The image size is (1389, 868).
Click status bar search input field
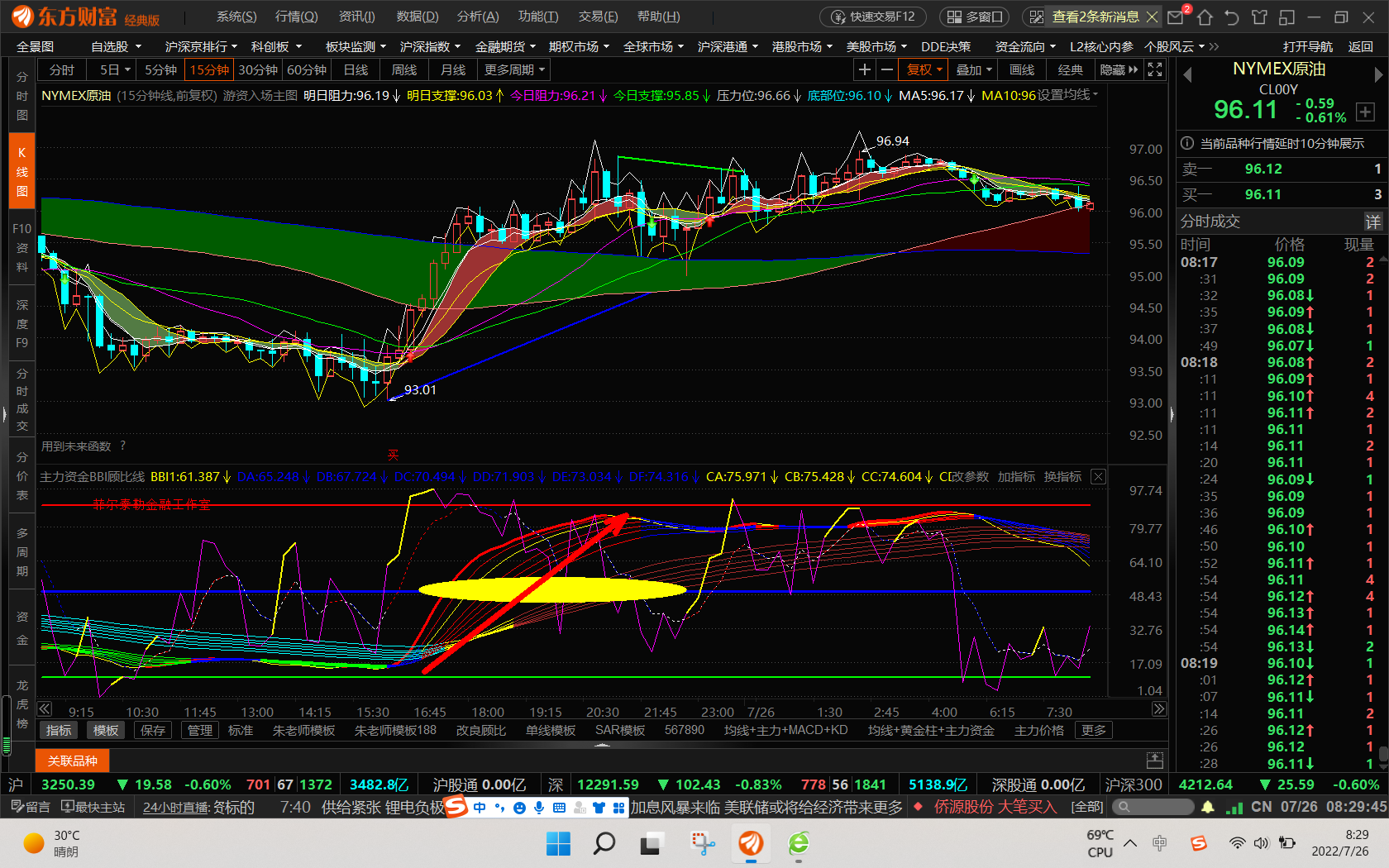click(x=1152, y=807)
